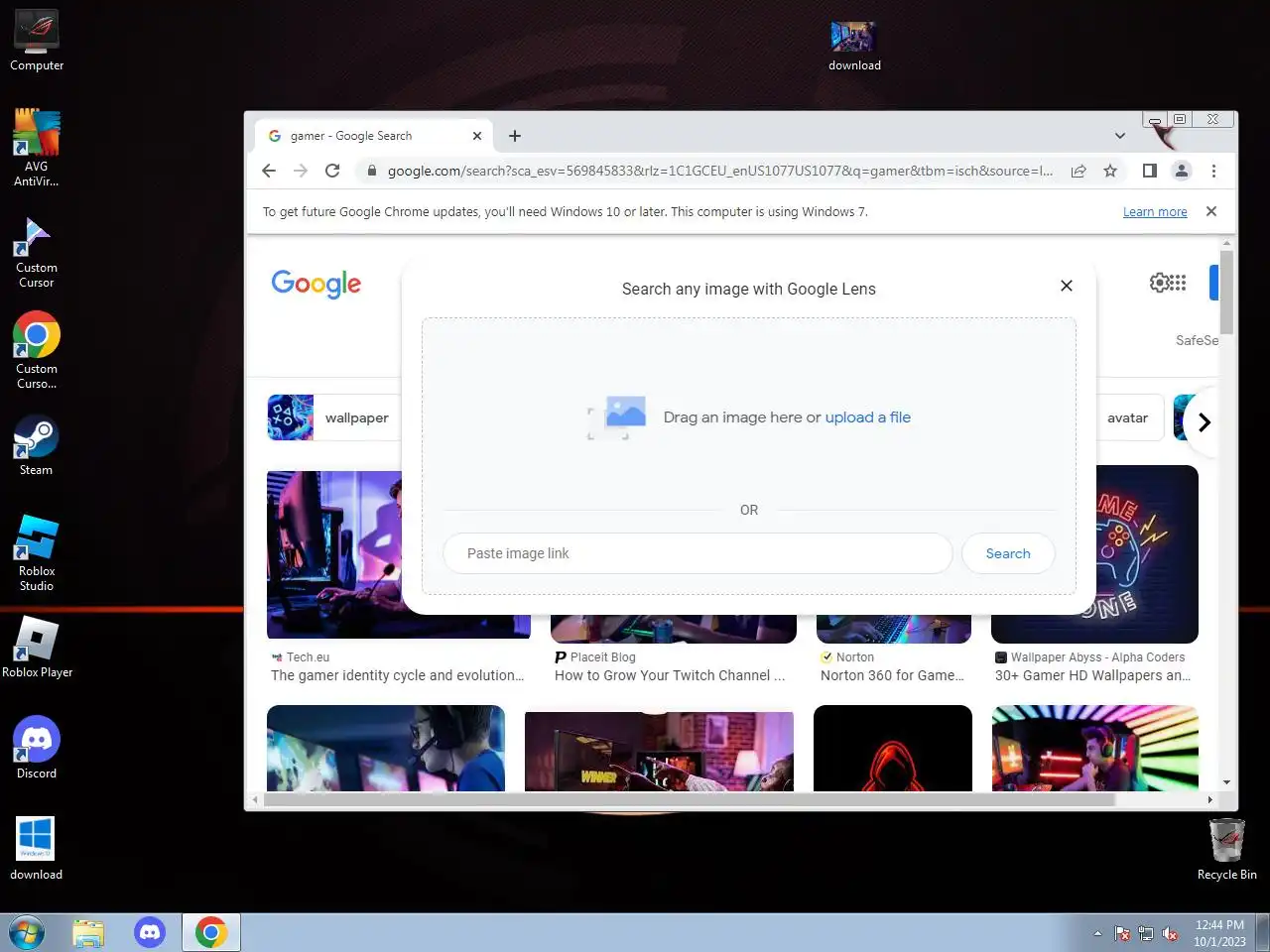Toggle muted volume icon in system tray
The width and height of the screenshot is (1270, 952).
click(x=1170, y=934)
